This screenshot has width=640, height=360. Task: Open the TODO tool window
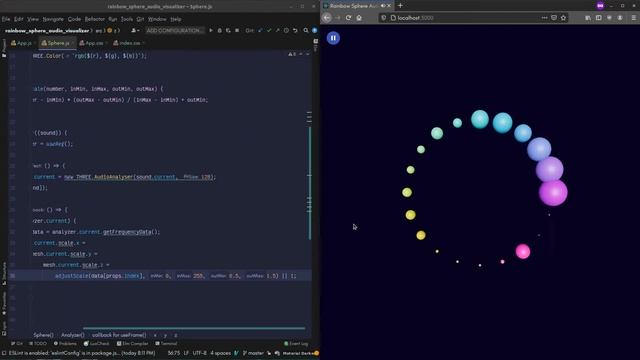[x=38, y=344]
